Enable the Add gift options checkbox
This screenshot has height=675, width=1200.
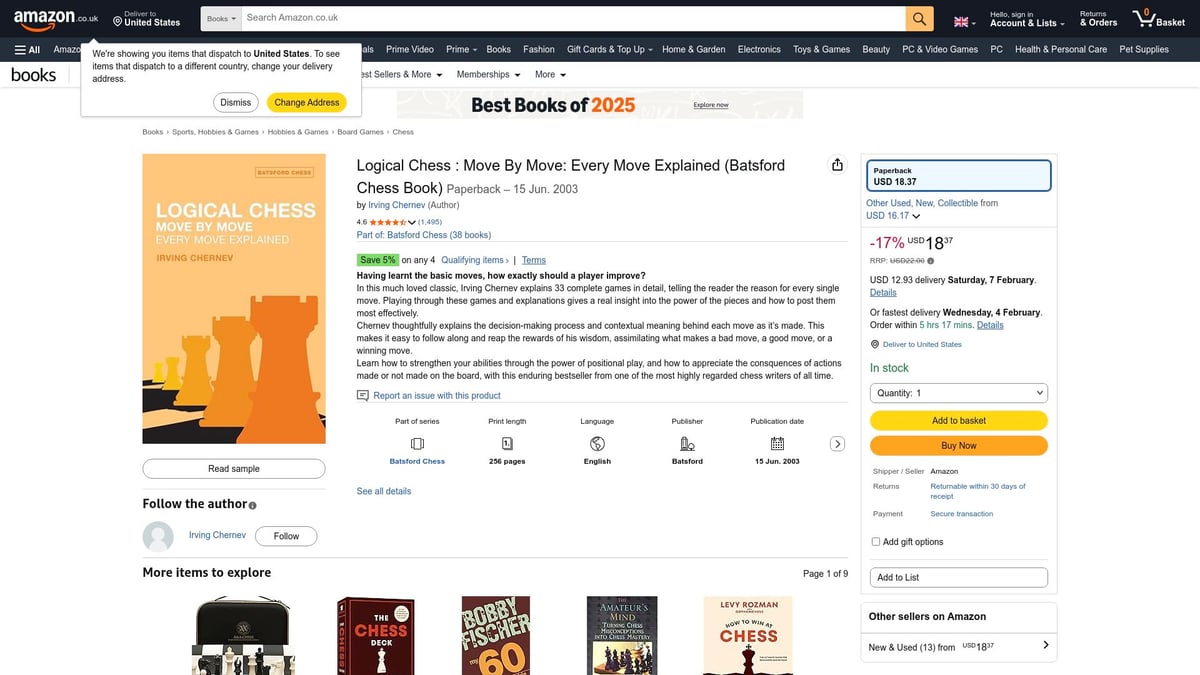[876, 541]
